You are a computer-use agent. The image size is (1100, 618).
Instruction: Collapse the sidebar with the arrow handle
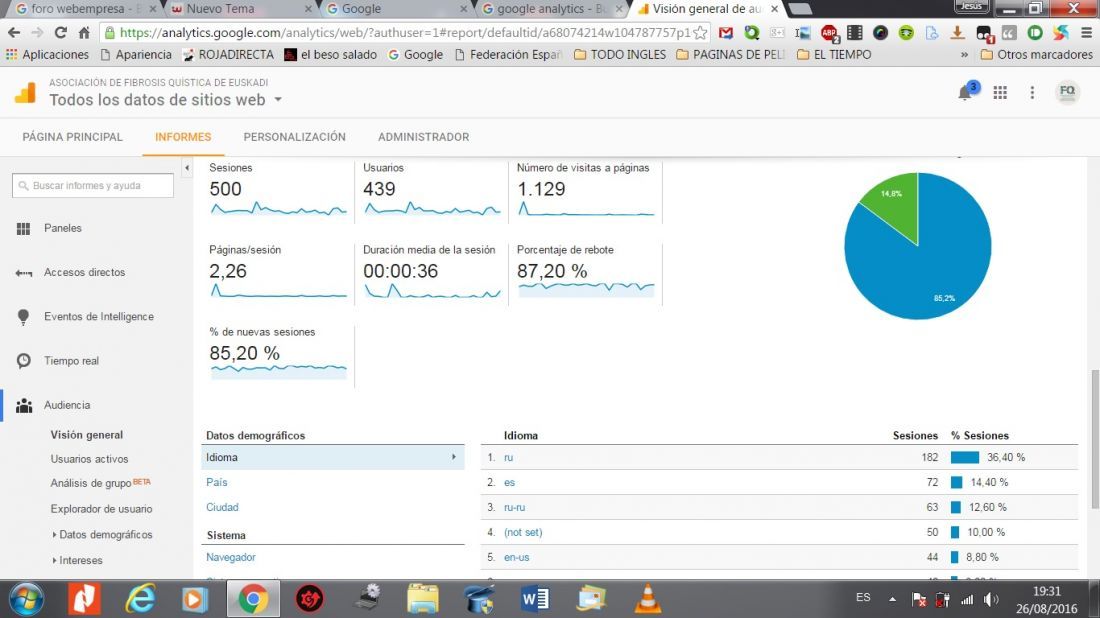click(x=187, y=168)
